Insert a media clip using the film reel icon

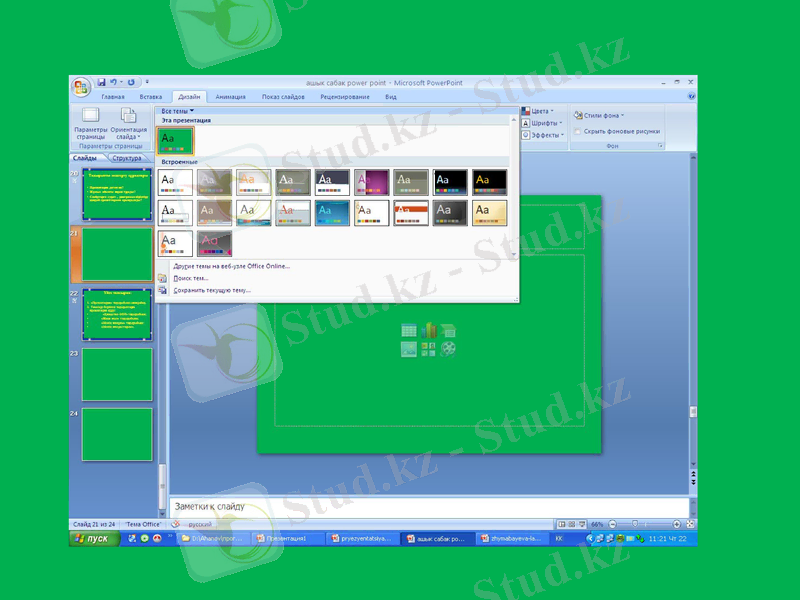448,348
